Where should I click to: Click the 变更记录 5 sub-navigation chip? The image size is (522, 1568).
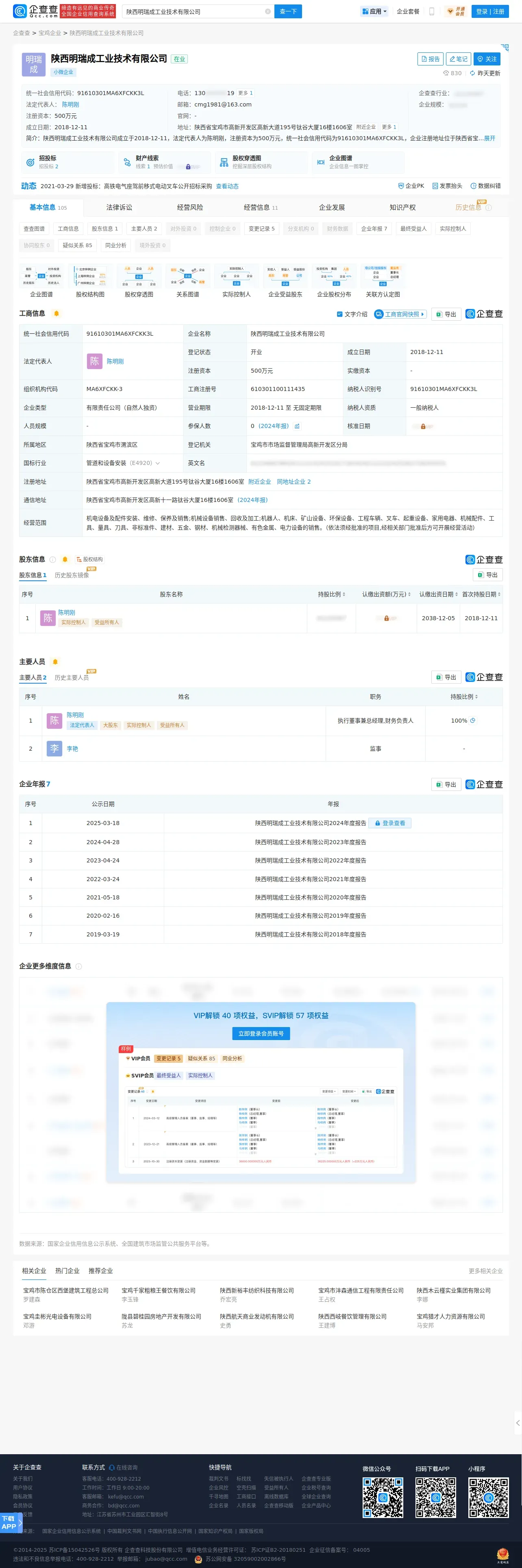click(261, 229)
